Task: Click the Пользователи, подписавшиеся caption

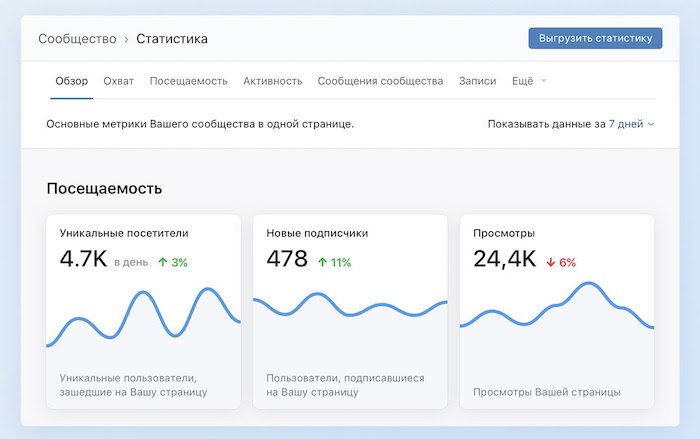Action: [345, 385]
